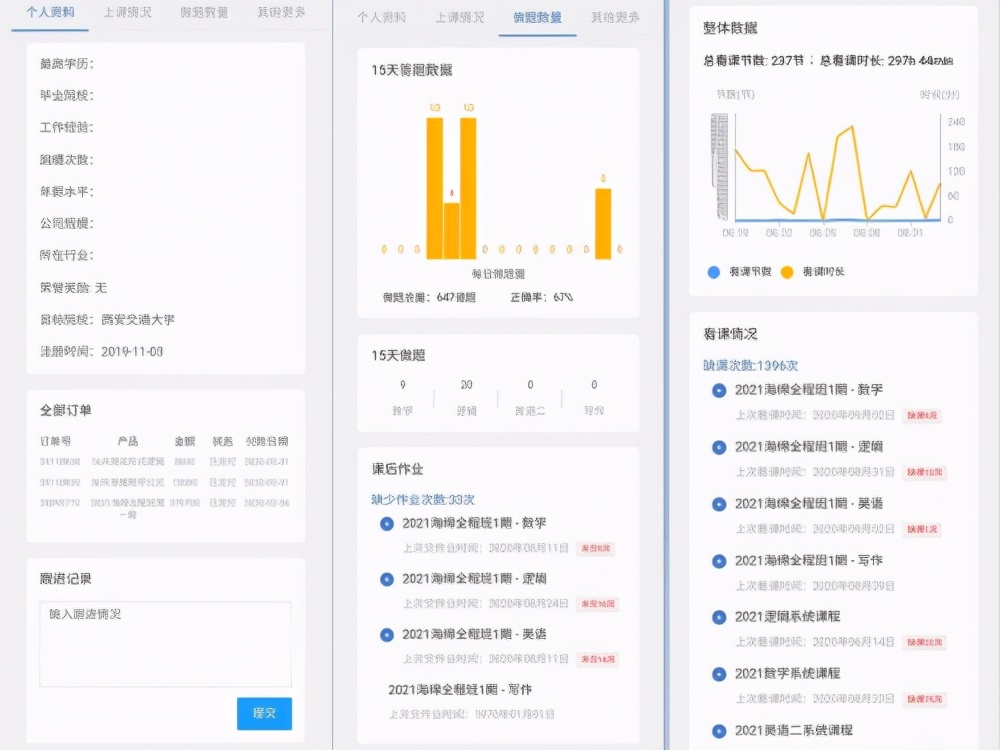Viewport: 1000px width, 750px height.
Task: Switch to 做题数量 tab in middle panel
Action: tap(537, 18)
